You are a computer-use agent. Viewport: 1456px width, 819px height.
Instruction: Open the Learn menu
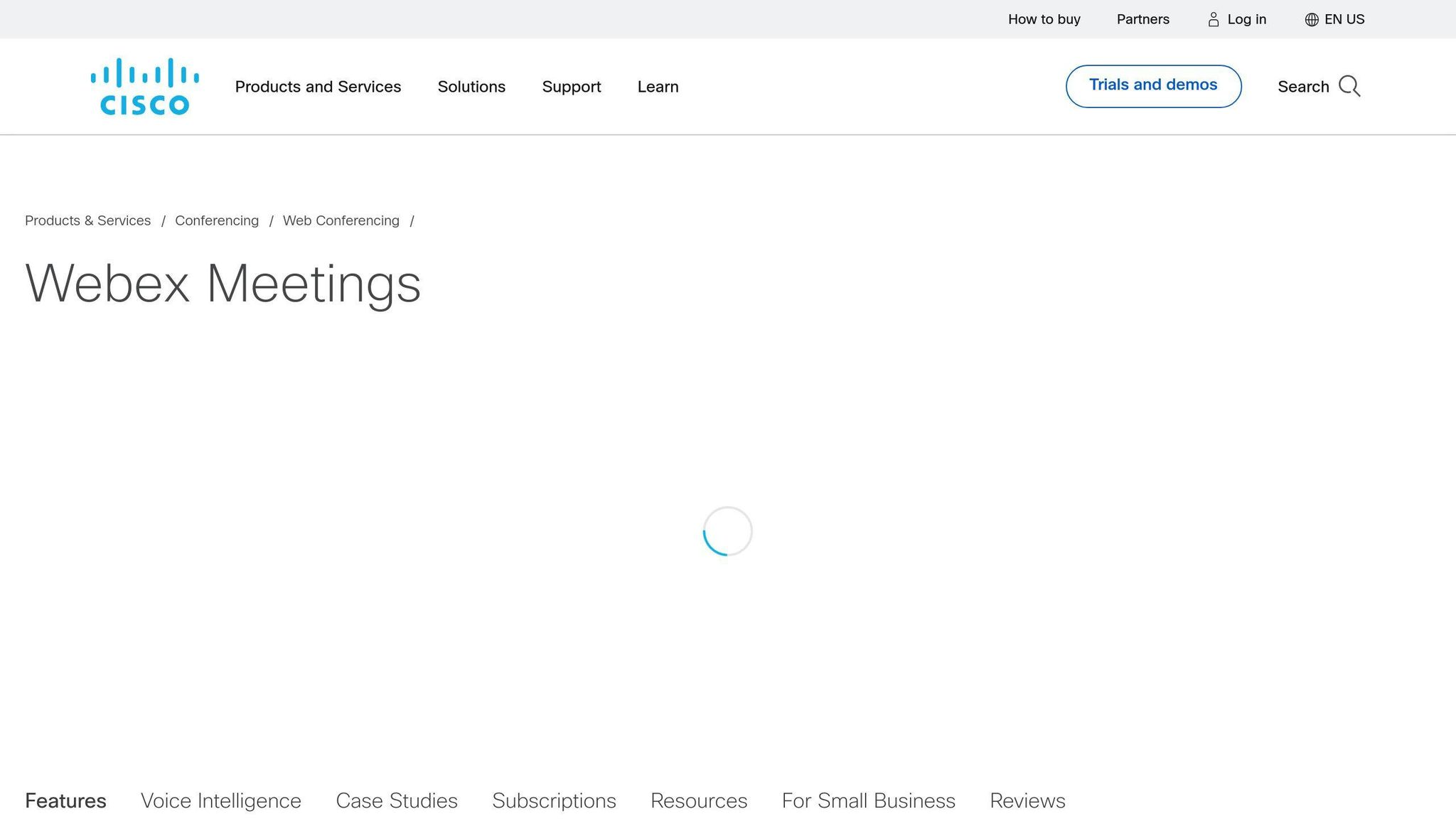pos(657,86)
